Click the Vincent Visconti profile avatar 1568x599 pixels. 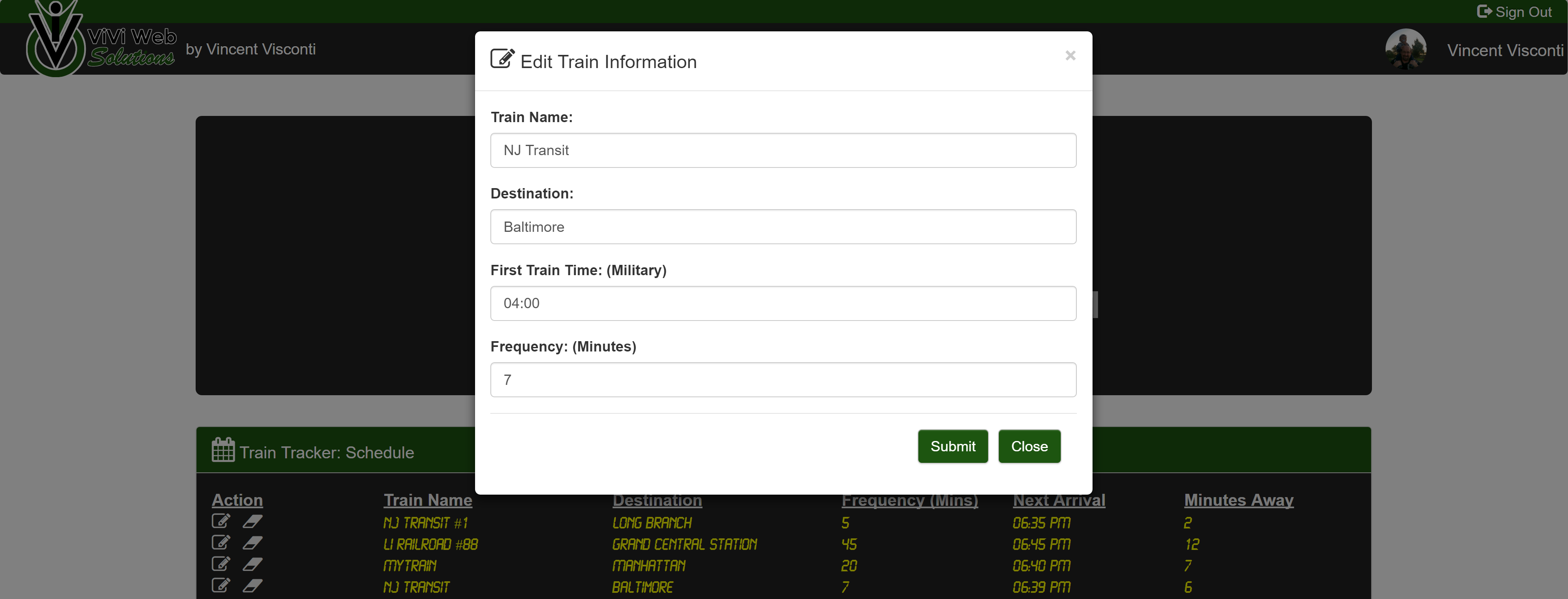tap(1405, 49)
